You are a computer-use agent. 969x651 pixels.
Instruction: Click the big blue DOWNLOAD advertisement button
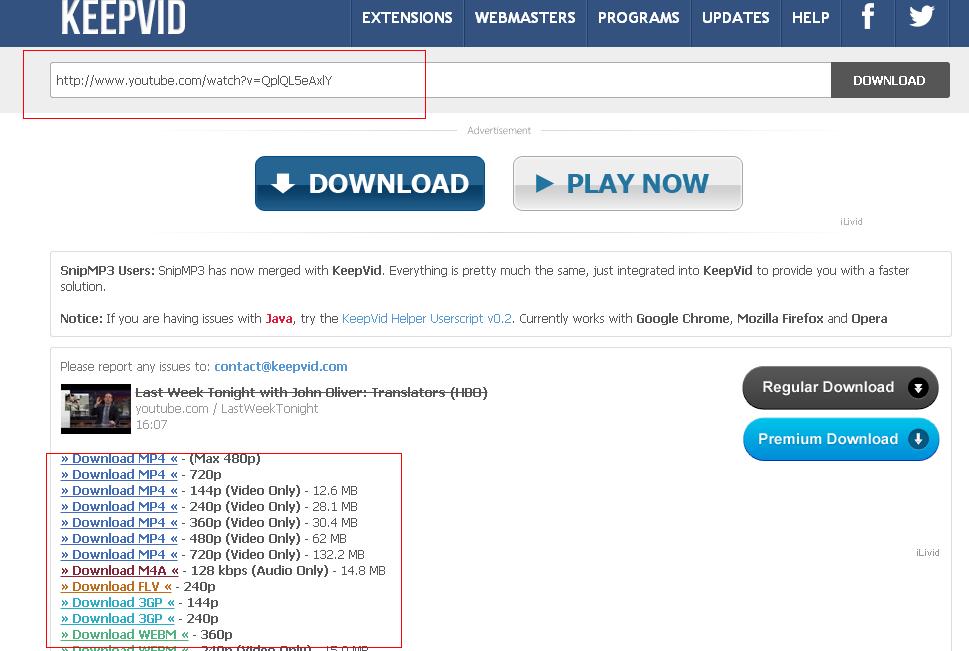point(370,184)
